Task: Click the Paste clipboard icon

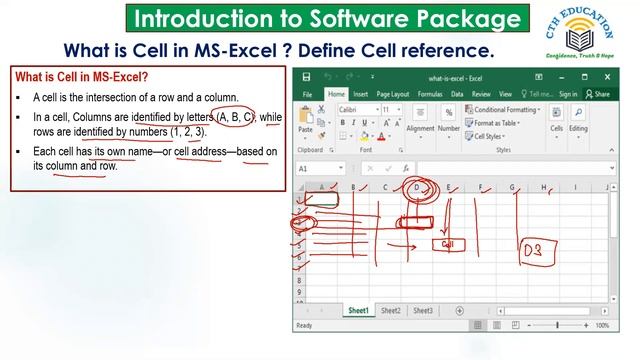Action: (305, 115)
